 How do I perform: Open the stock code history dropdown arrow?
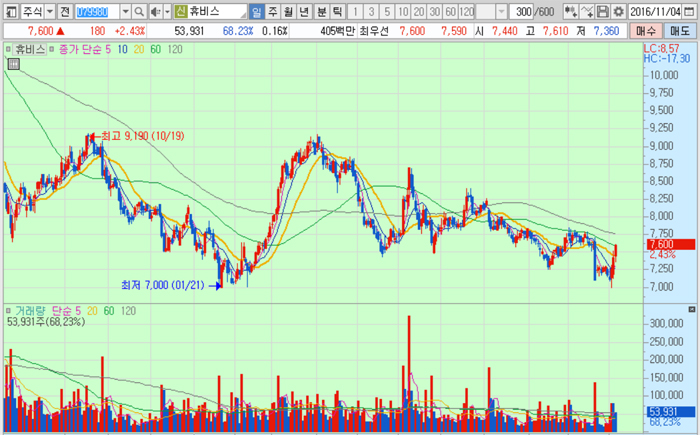[125, 11]
